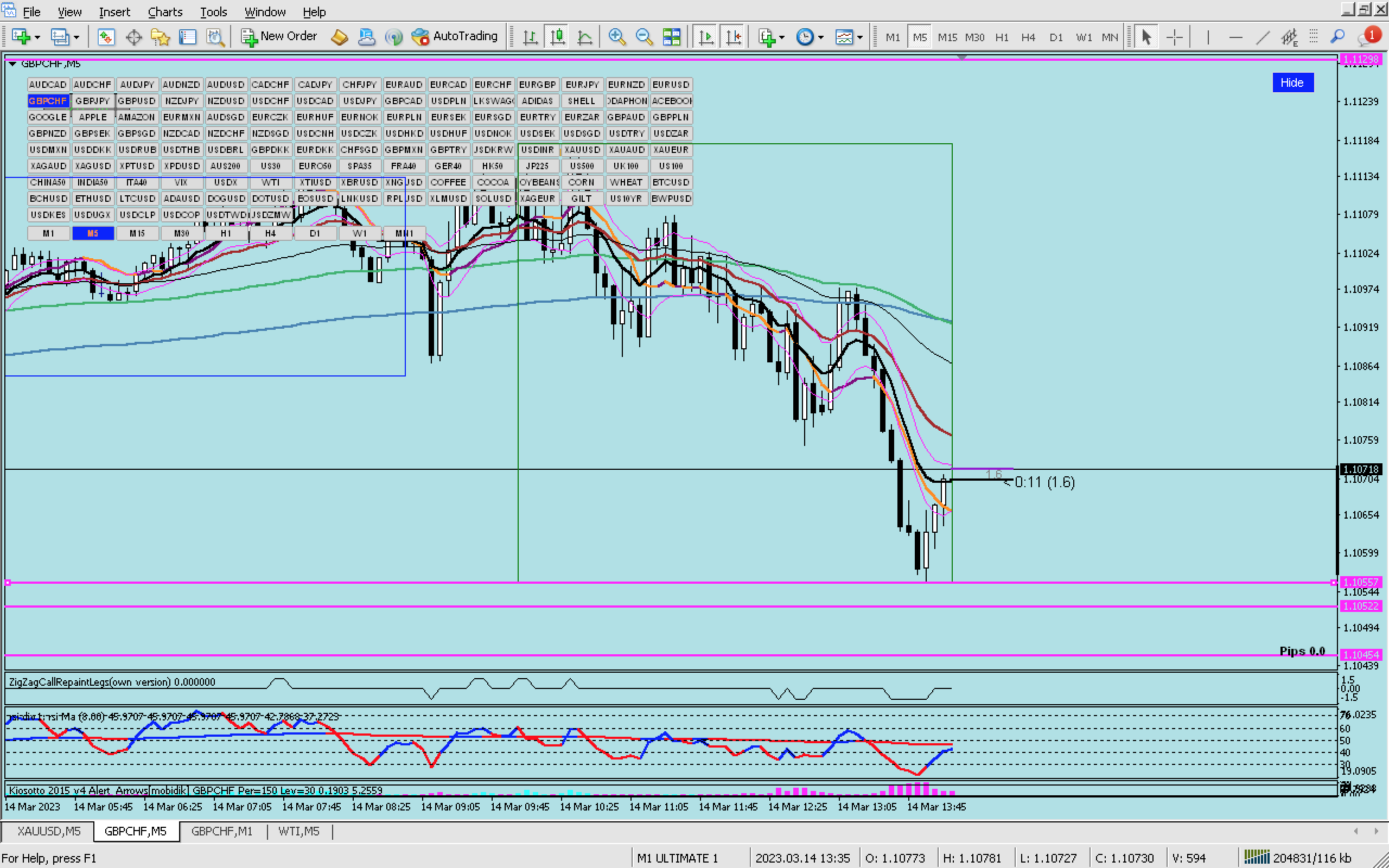Open the Templates dropdown arrow
Viewport: 1389px width, 868px height.
pos(860,37)
